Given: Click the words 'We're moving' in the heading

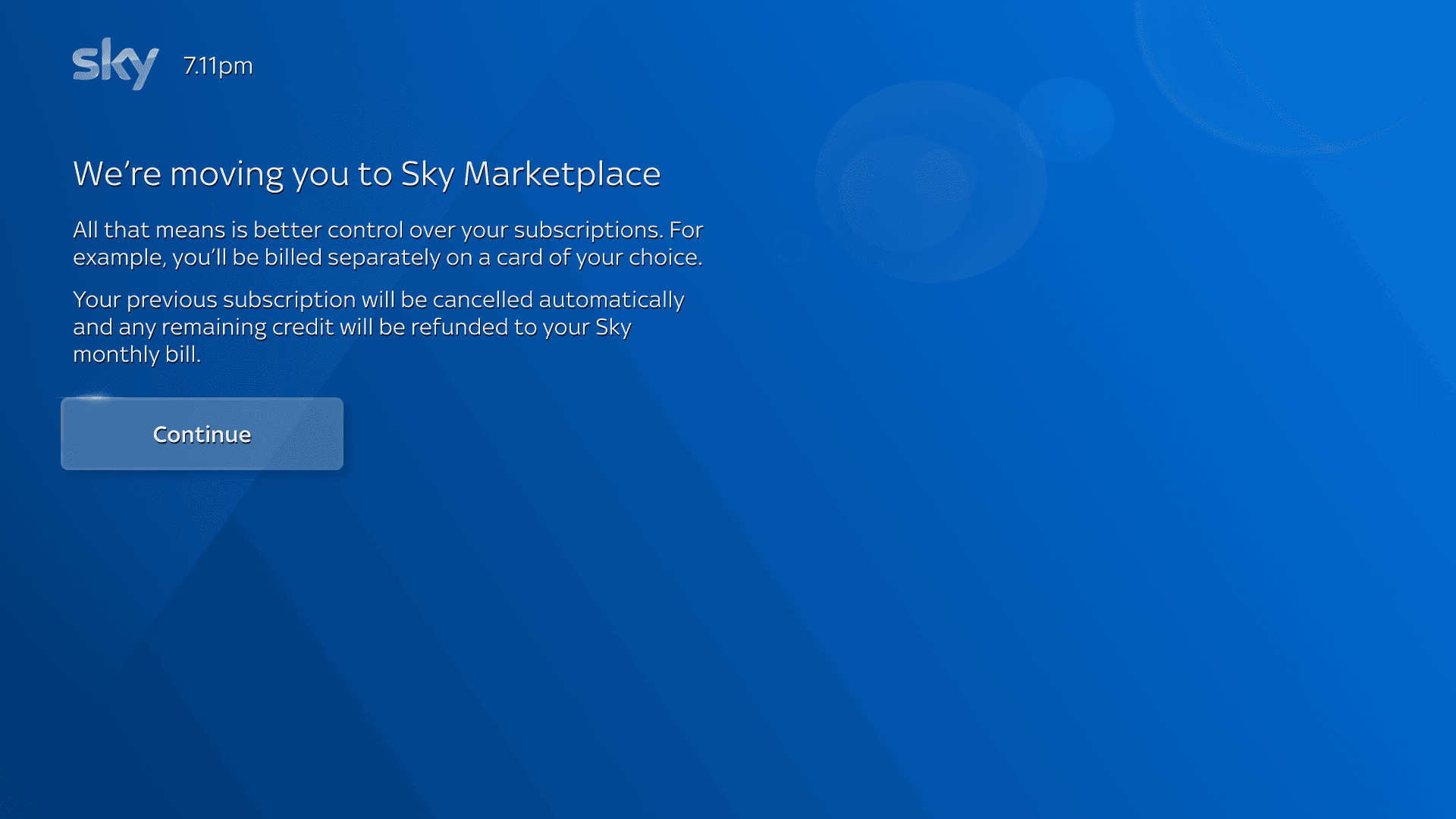Looking at the screenshot, I should coord(178,174).
